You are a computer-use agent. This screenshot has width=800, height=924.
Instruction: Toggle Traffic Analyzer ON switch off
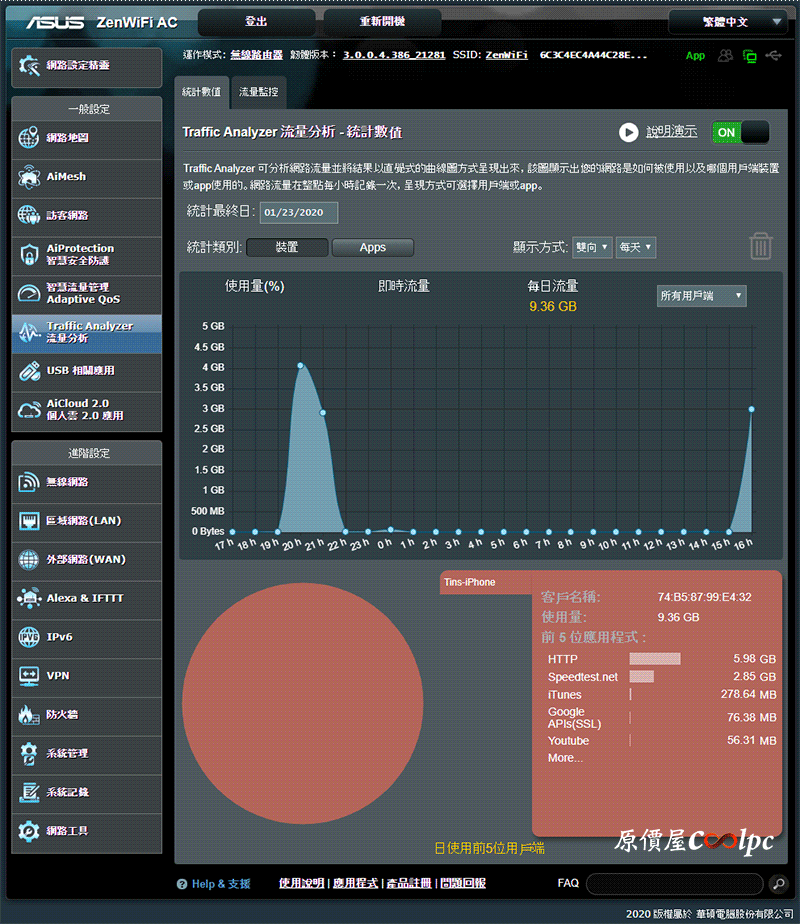(741, 132)
